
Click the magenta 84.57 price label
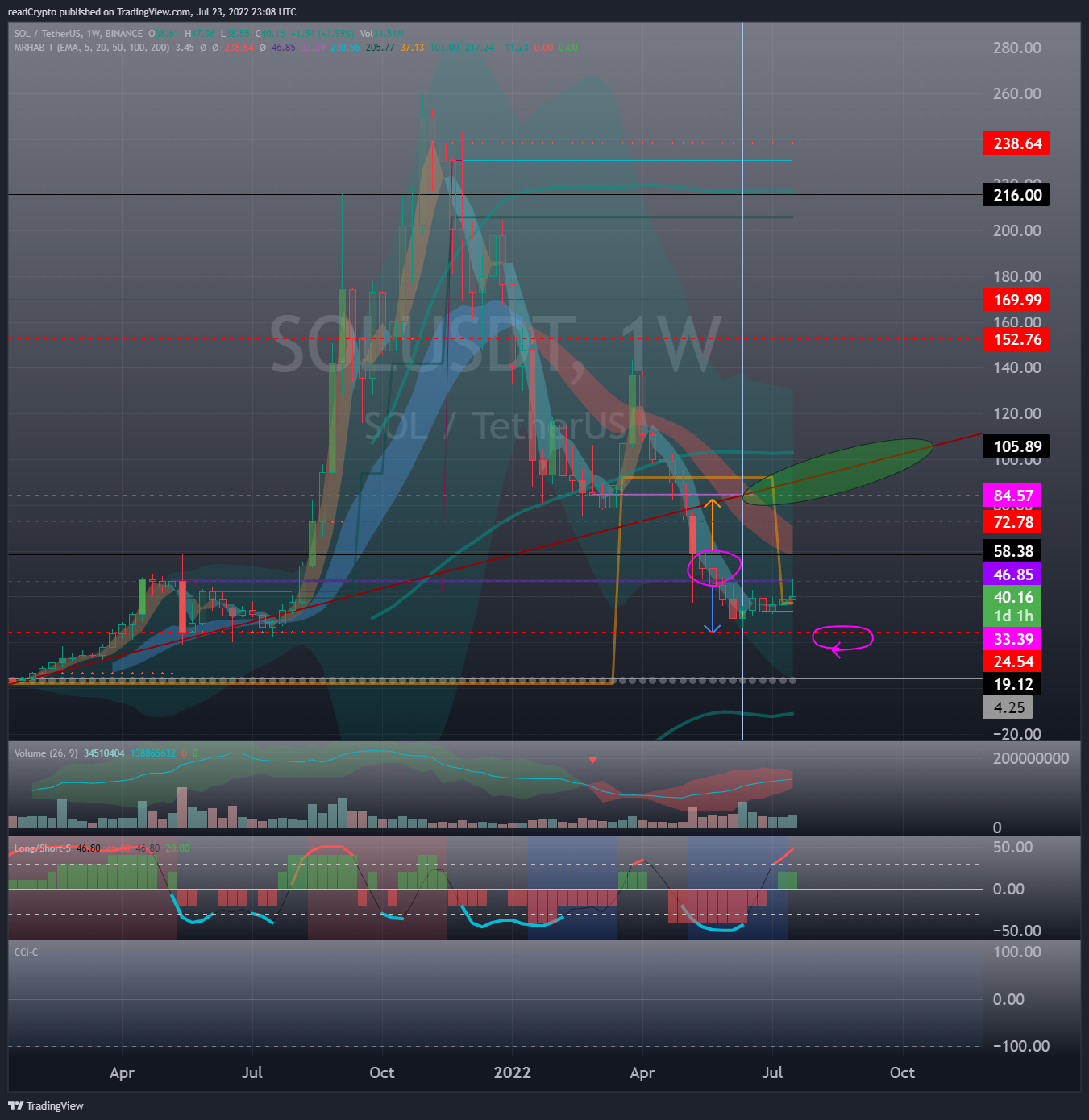tap(1012, 496)
